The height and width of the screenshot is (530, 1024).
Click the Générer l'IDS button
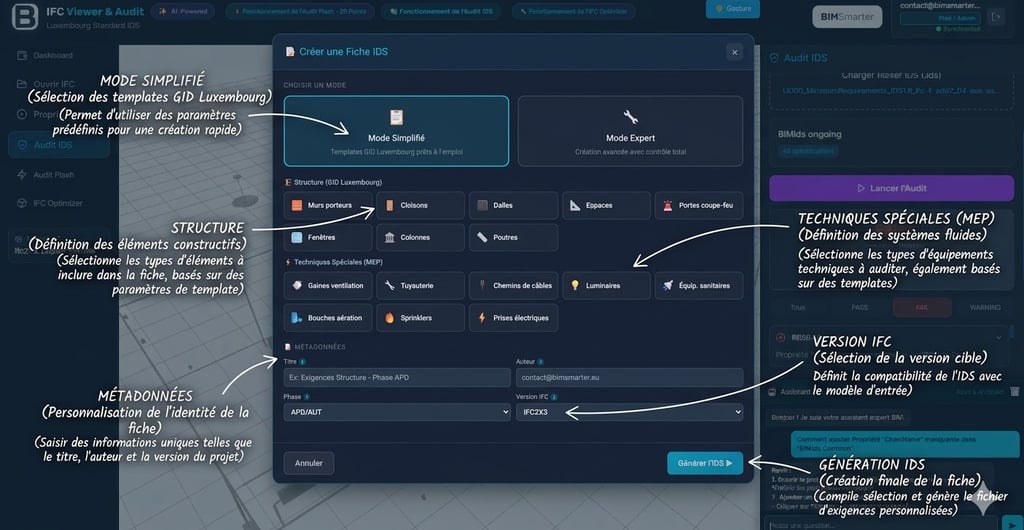tap(705, 463)
